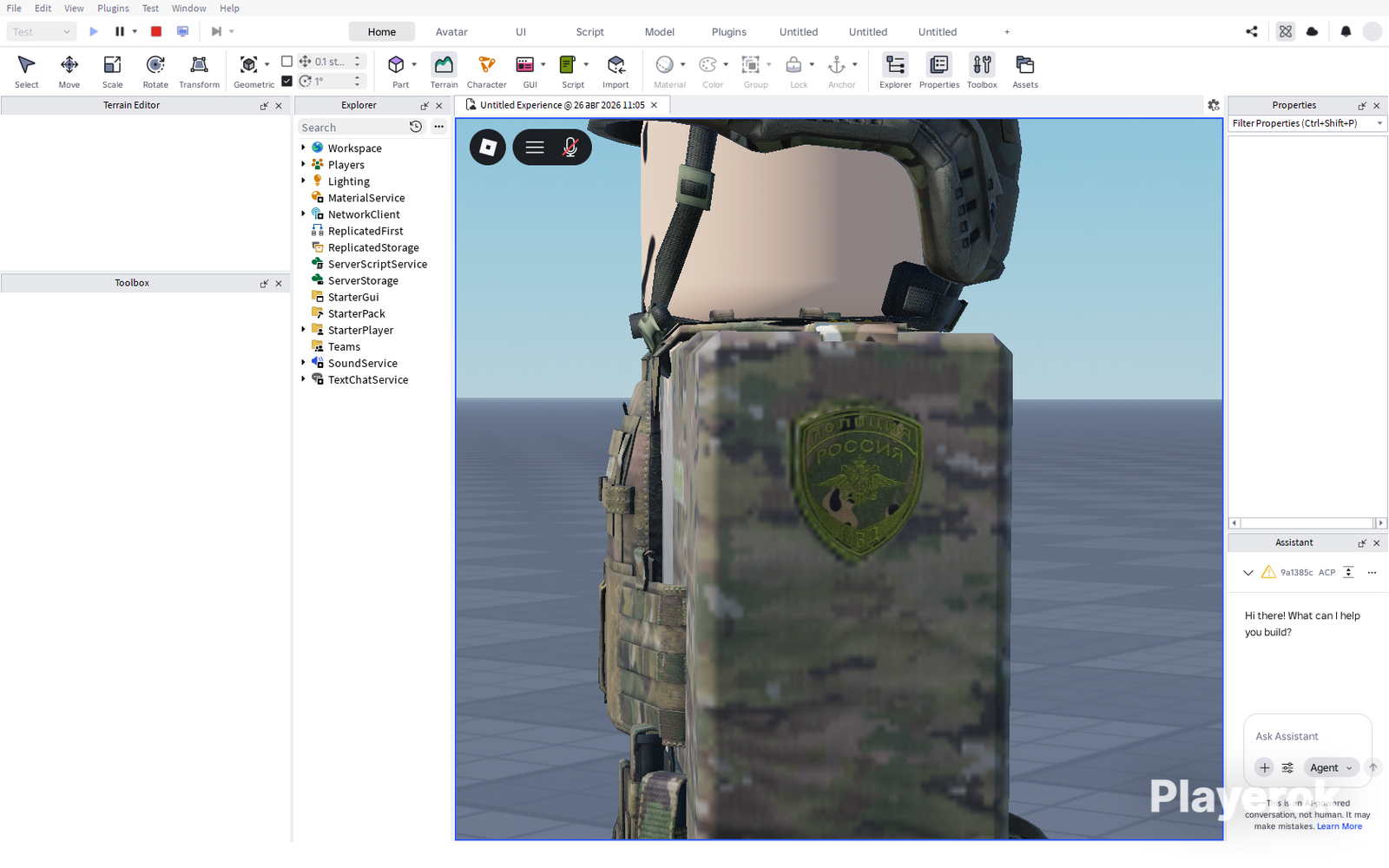
Task: Click the Ask Assistant input box
Action: click(1307, 736)
